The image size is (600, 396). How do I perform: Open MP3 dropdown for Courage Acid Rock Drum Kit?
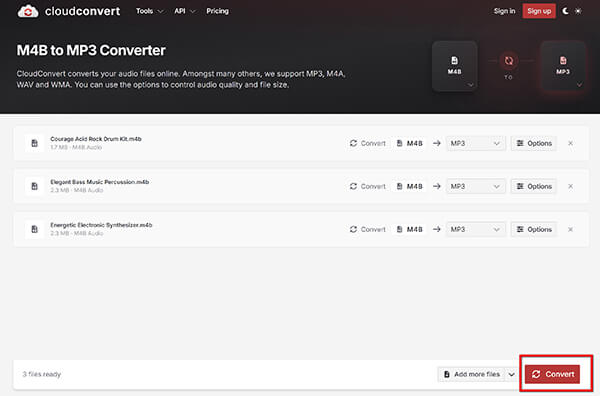click(476, 143)
